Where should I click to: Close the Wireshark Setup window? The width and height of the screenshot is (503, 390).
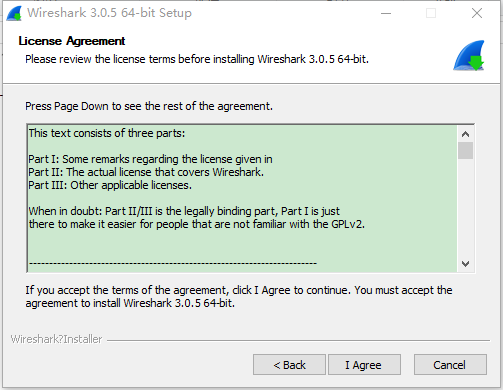(x=477, y=13)
